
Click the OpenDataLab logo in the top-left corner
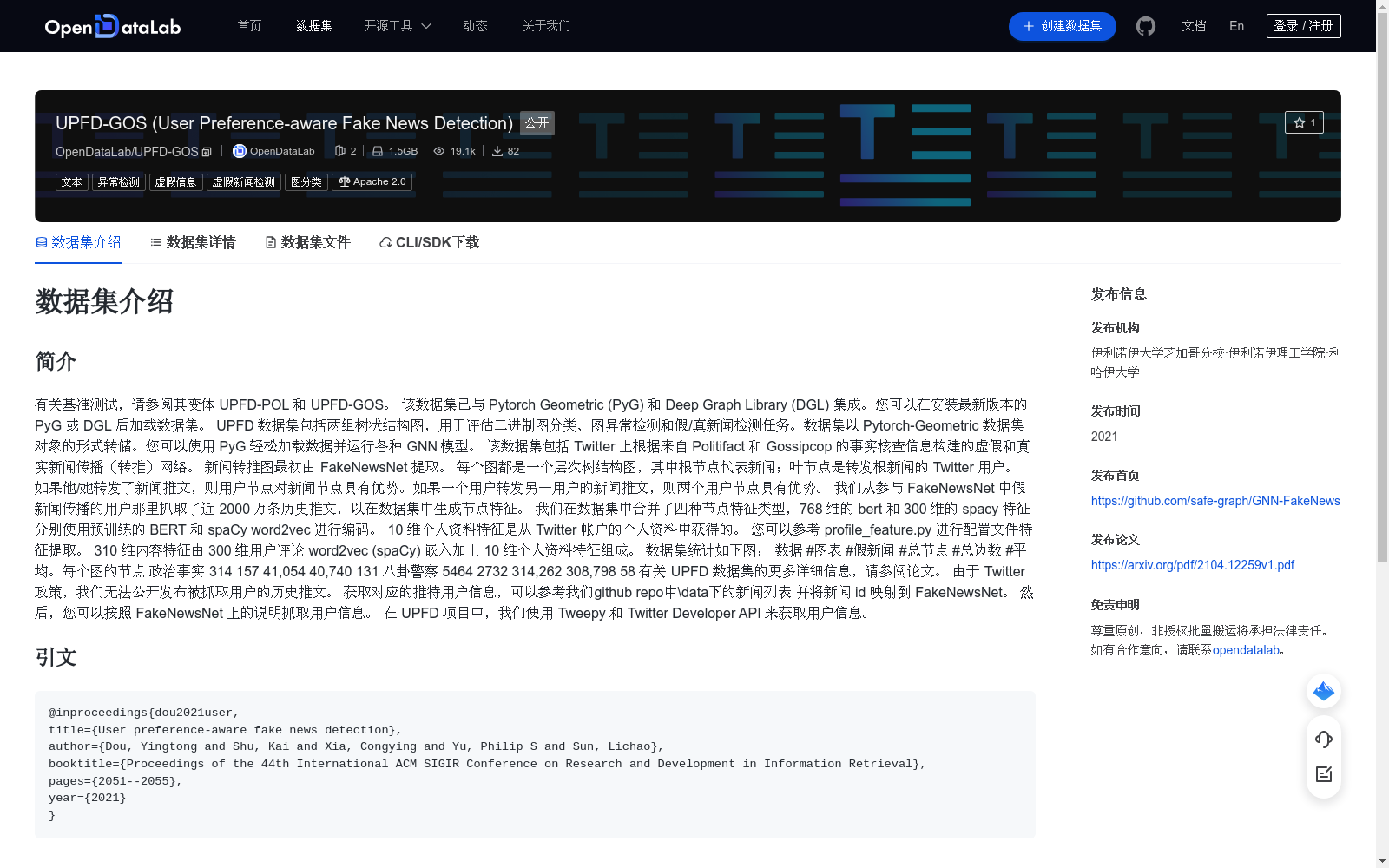click(112, 26)
